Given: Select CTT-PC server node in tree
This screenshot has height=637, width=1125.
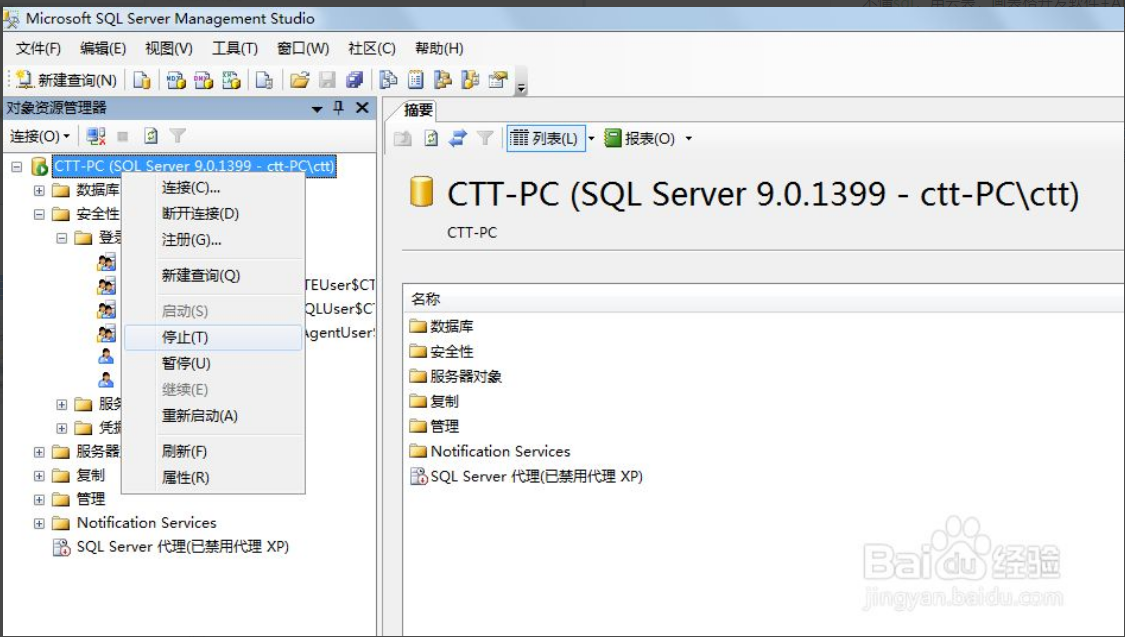Looking at the screenshot, I should [194, 166].
